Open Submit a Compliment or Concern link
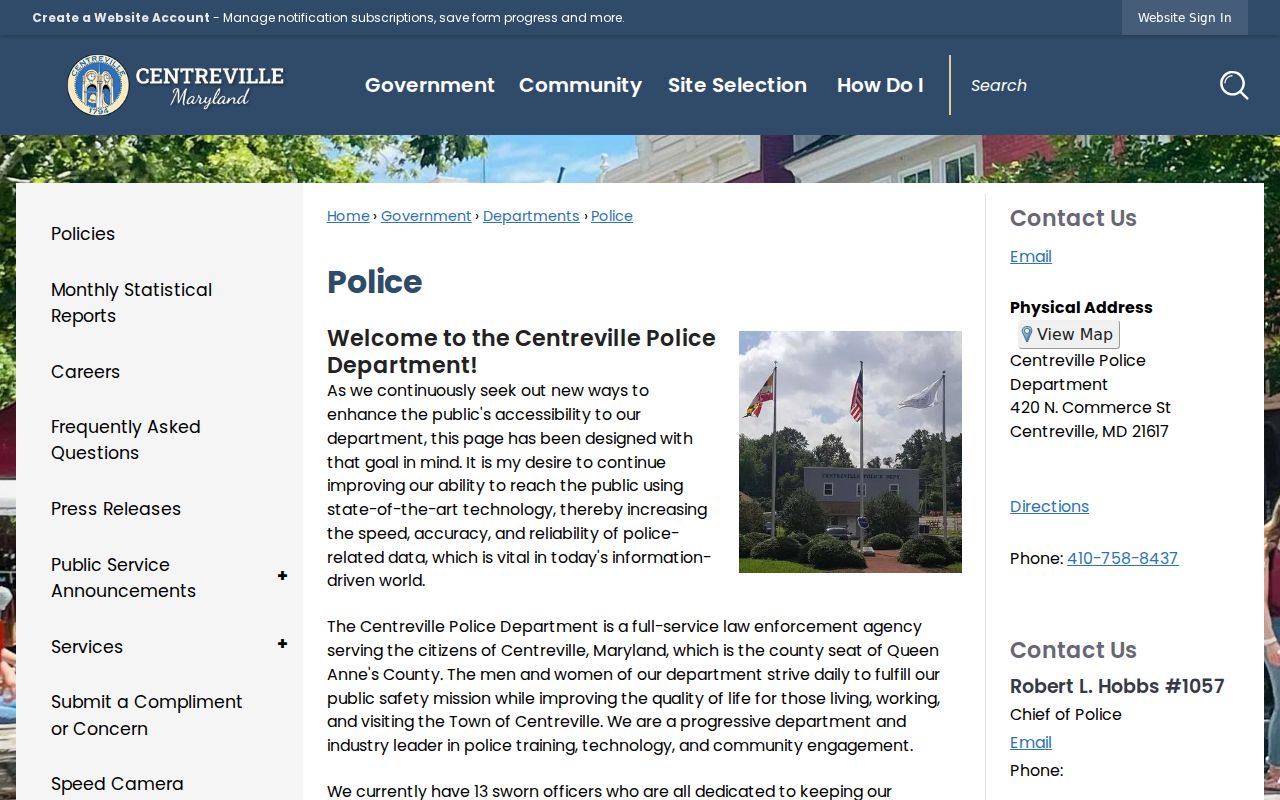1280x800 pixels. pos(146,715)
